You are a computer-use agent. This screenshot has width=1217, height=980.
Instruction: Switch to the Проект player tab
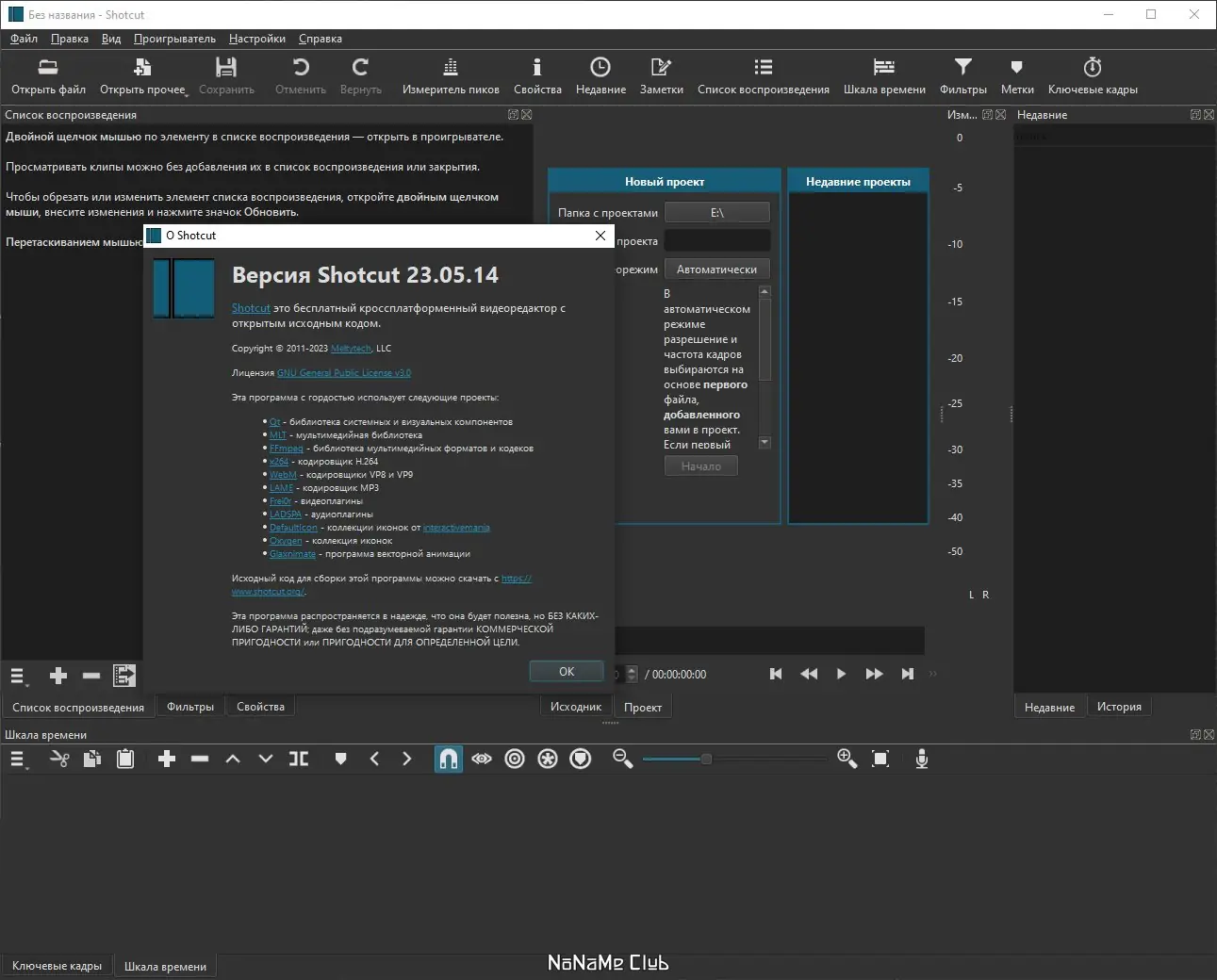[x=643, y=708]
